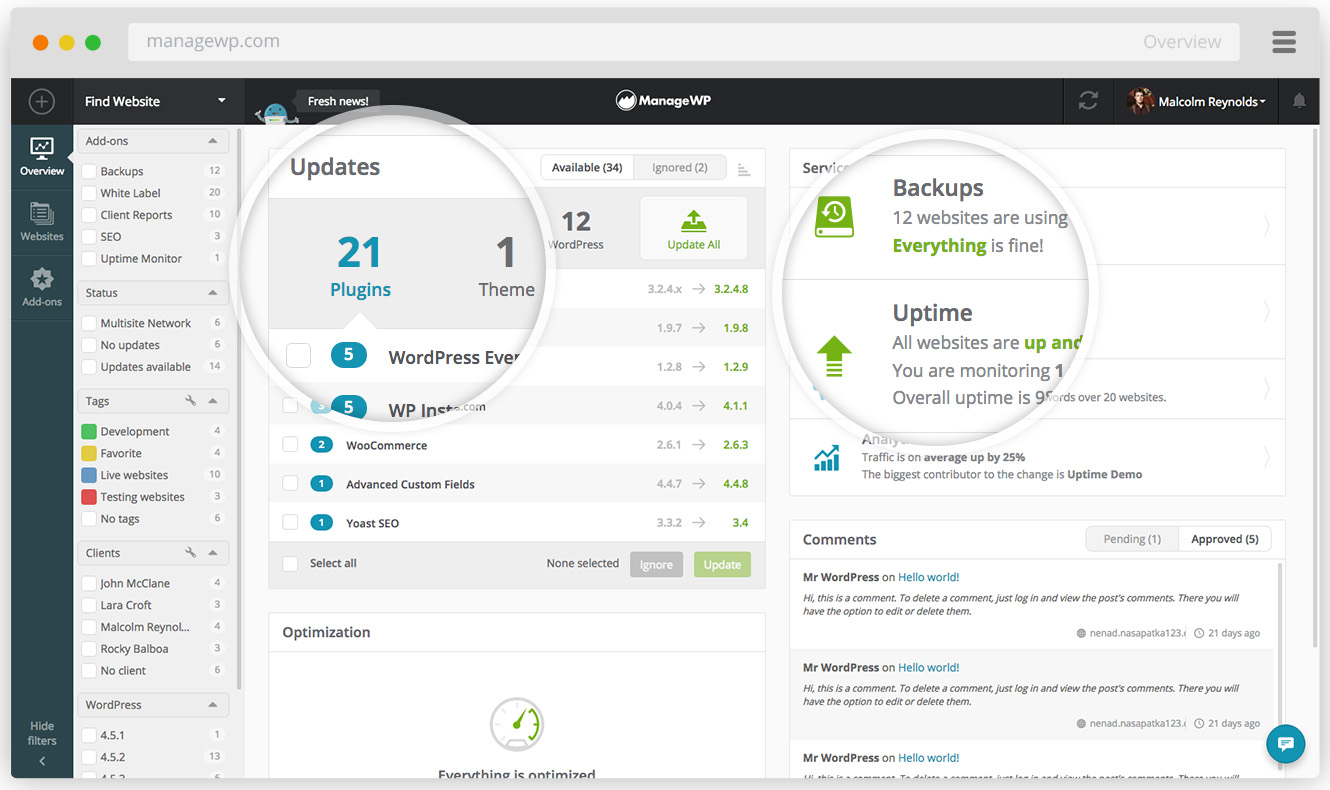Open the Overview panel in the sidebar
1330x790 pixels.
pos(41,155)
